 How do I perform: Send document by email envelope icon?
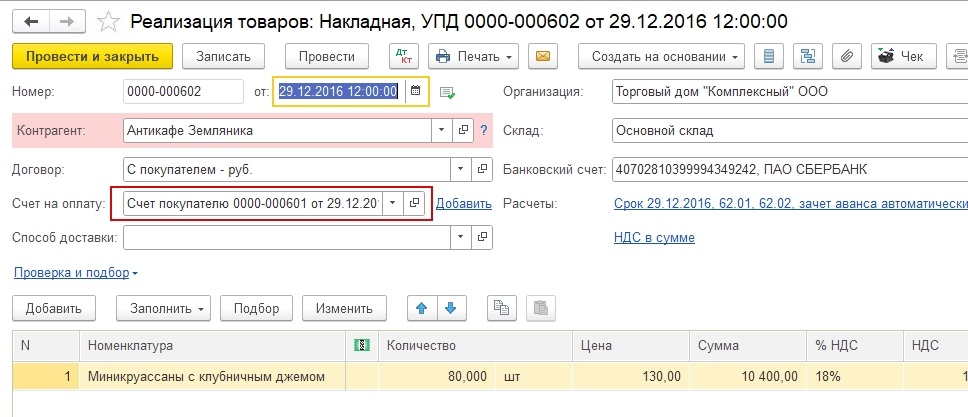coord(543,56)
